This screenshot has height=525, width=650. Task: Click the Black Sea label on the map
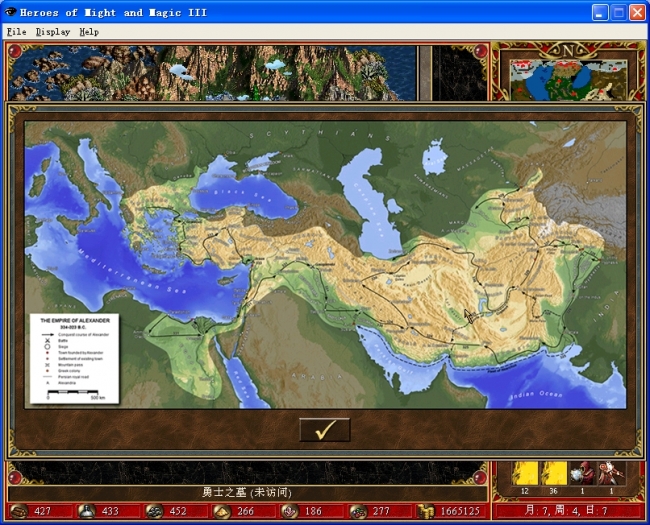[245, 196]
